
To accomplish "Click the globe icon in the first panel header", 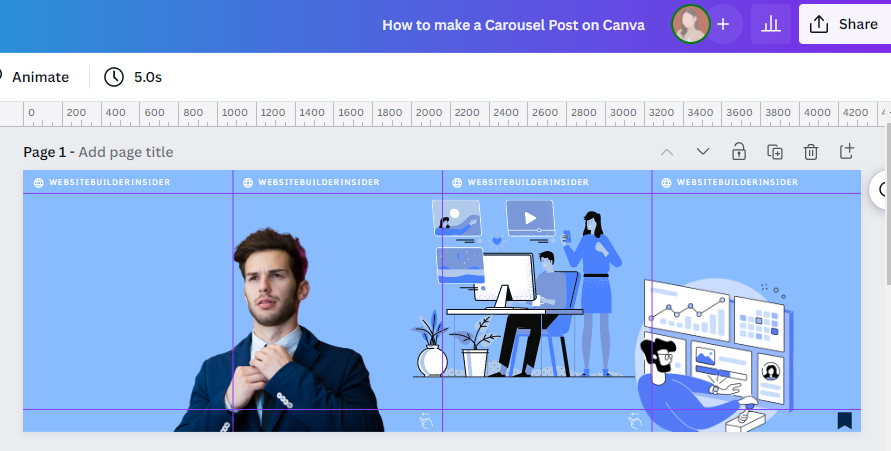I will click(39, 182).
